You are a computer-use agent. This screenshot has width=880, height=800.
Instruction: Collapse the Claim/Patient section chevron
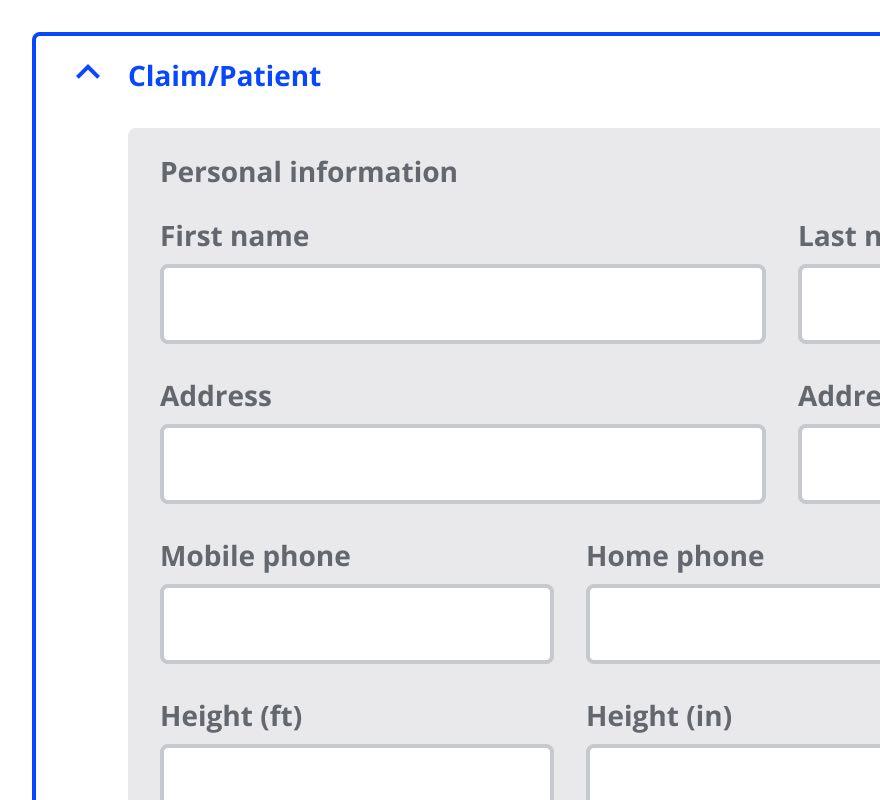click(89, 74)
